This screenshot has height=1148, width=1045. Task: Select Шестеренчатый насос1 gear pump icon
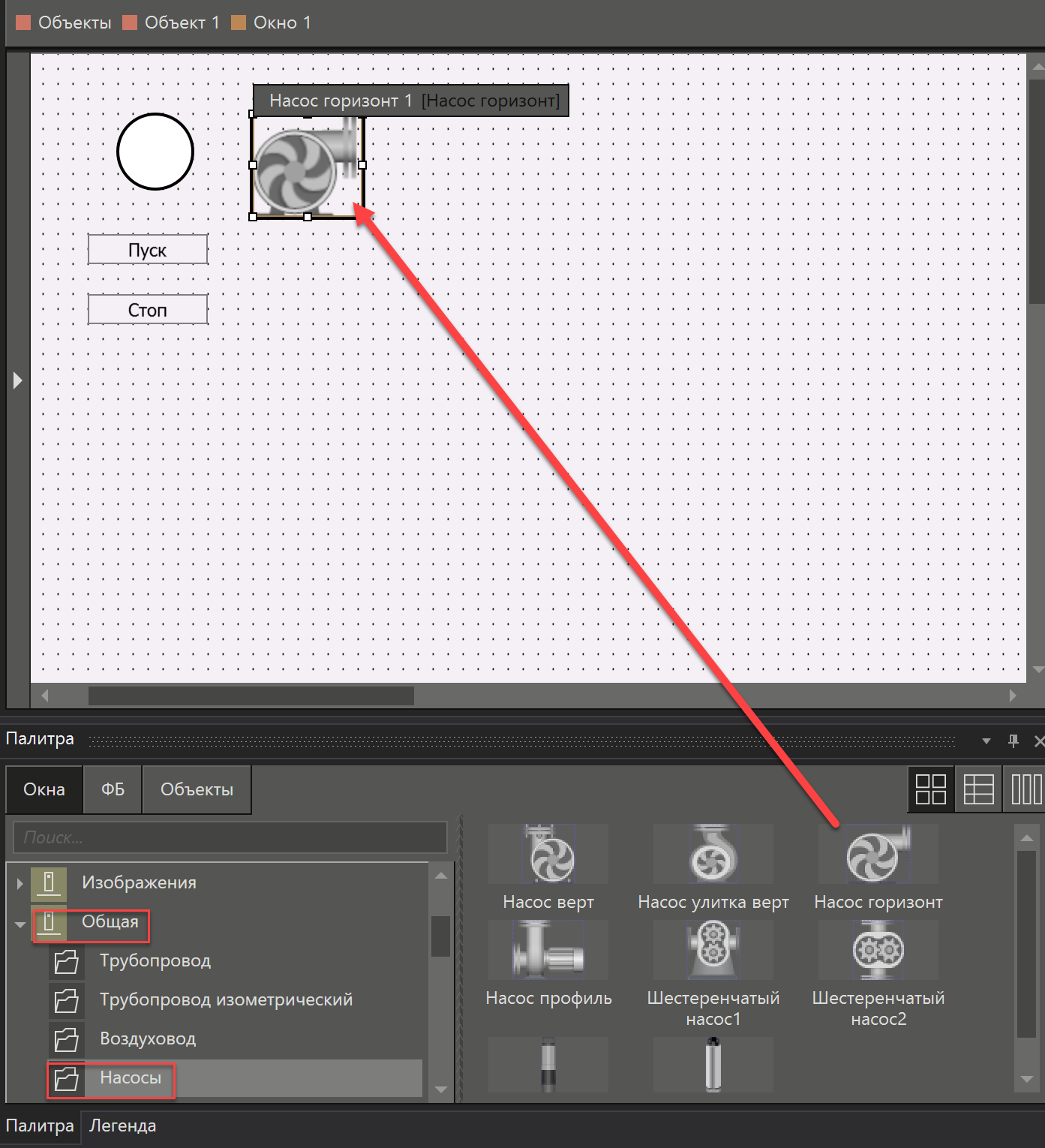[713, 950]
